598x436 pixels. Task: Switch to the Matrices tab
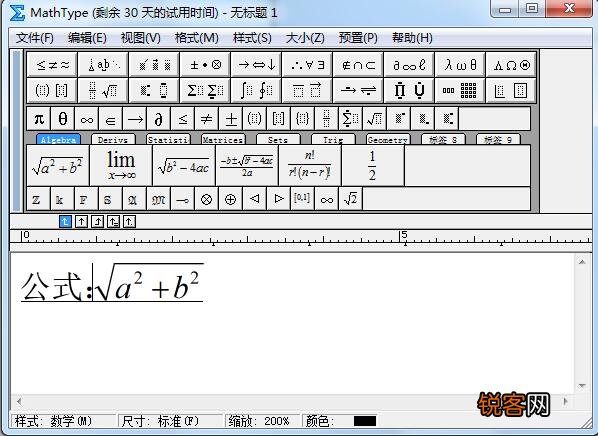point(223,140)
